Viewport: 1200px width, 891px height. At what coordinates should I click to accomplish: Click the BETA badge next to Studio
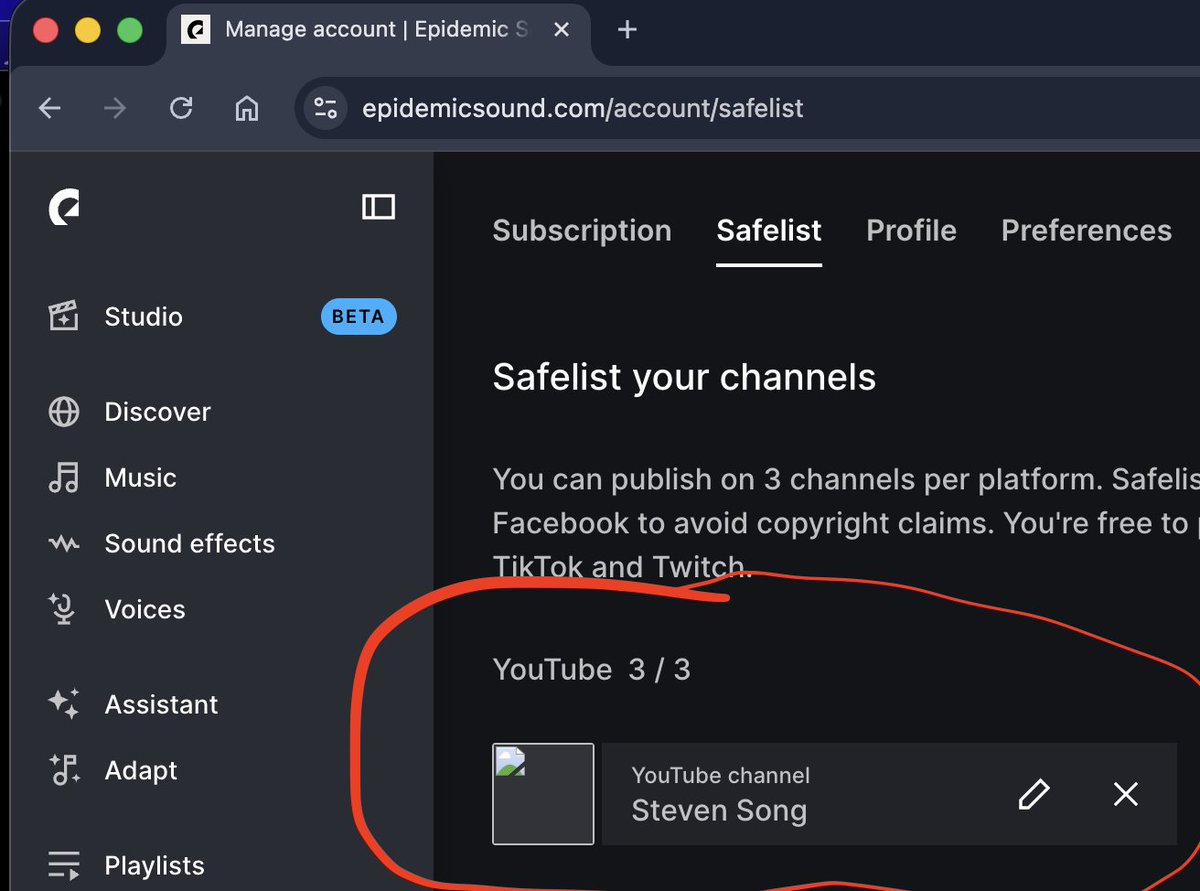click(359, 317)
